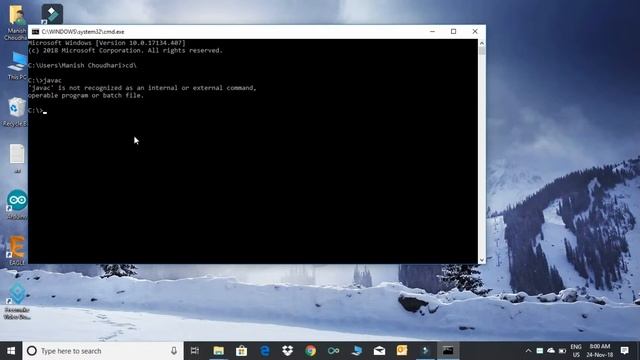Open the keyboard tray icon
The image size is (640, 360).
click(540, 351)
